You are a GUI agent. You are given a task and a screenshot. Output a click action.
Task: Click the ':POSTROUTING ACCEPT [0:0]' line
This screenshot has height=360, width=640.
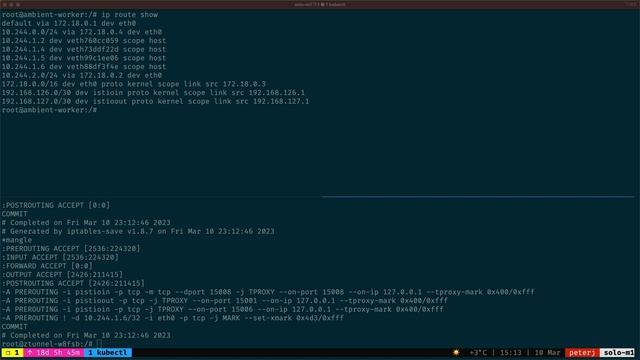56,205
